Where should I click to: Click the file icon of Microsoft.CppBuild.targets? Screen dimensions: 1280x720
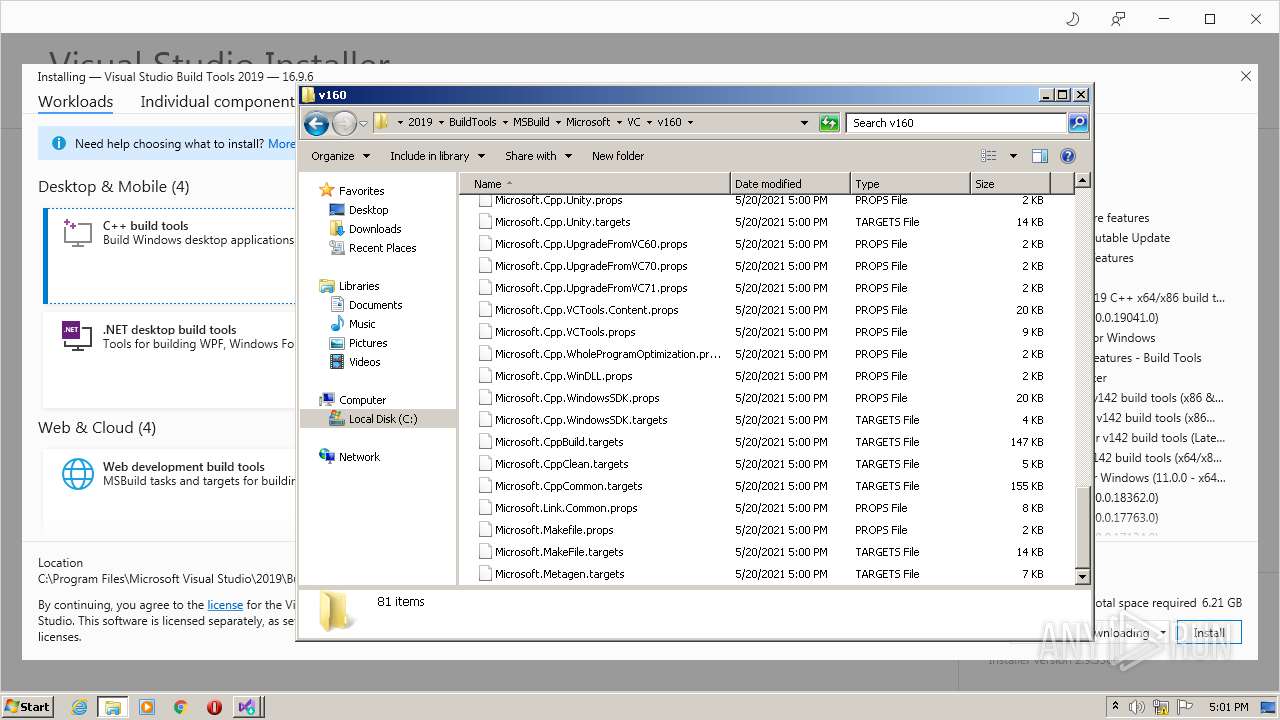(x=485, y=442)
